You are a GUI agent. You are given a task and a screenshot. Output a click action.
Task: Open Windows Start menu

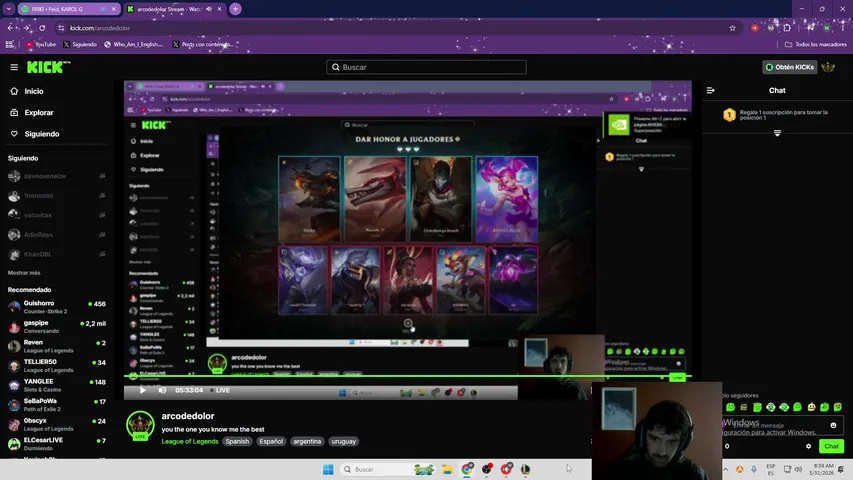pyautogui.click(x=328, y=469)
